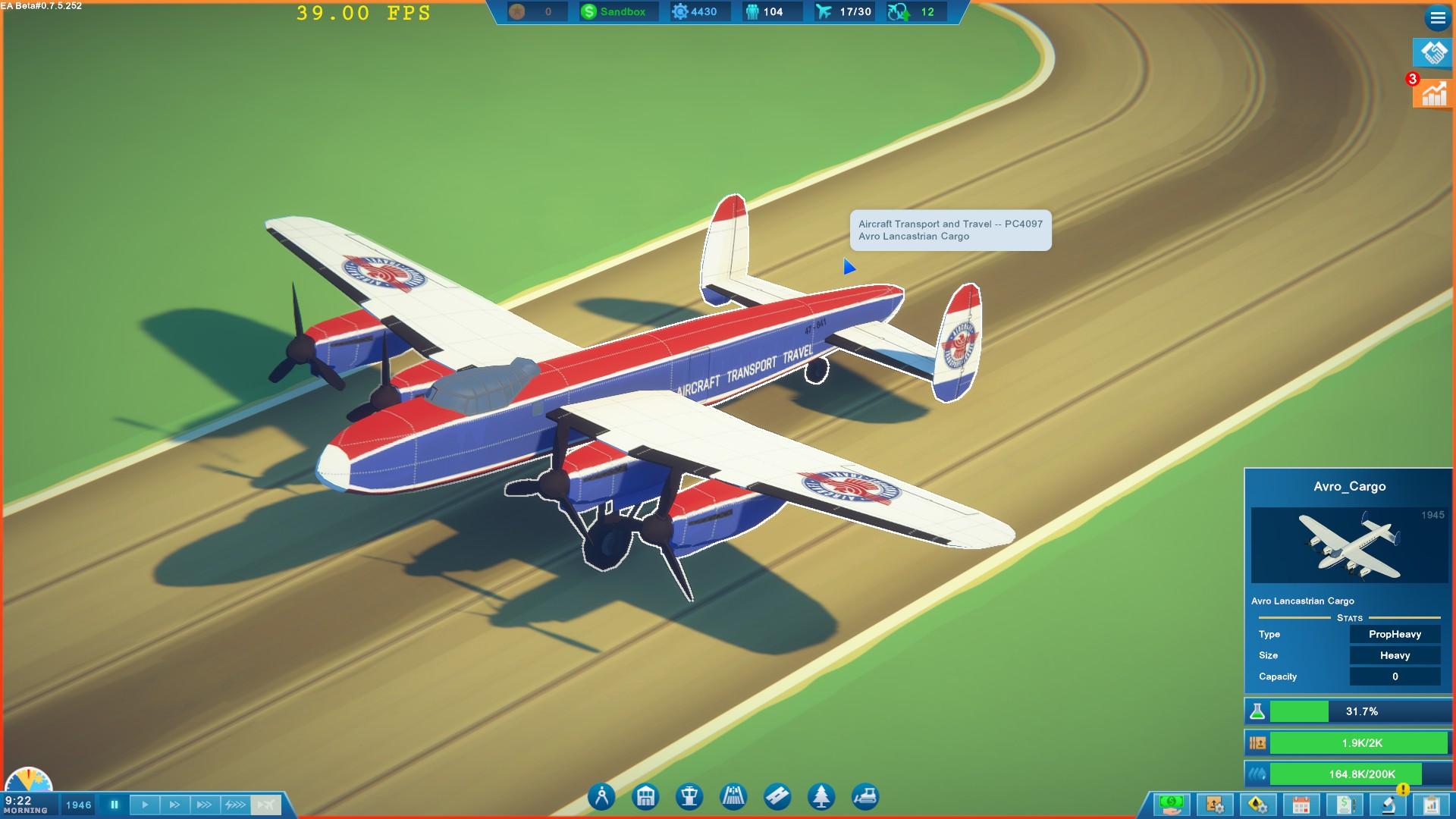Open the cargo management settings
The image size is (1456, 819).
click(1215, 804)
